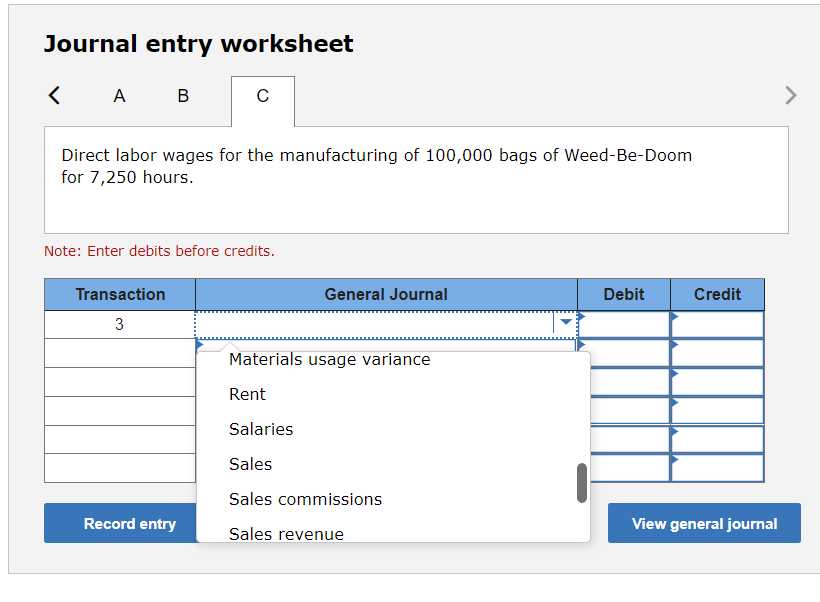This screenshot has width=820, height=602.
Task: Focus the General Journal account input field
Action: pos(375,324)
